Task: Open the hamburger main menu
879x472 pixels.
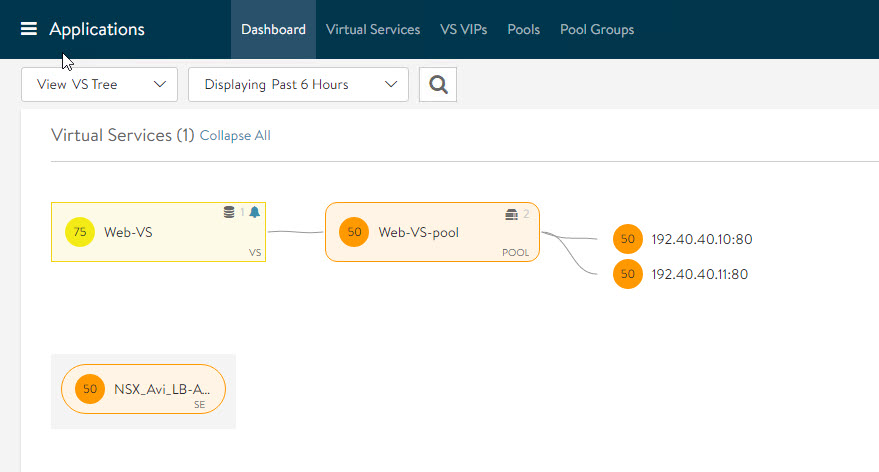Action: tap(29, 29)
